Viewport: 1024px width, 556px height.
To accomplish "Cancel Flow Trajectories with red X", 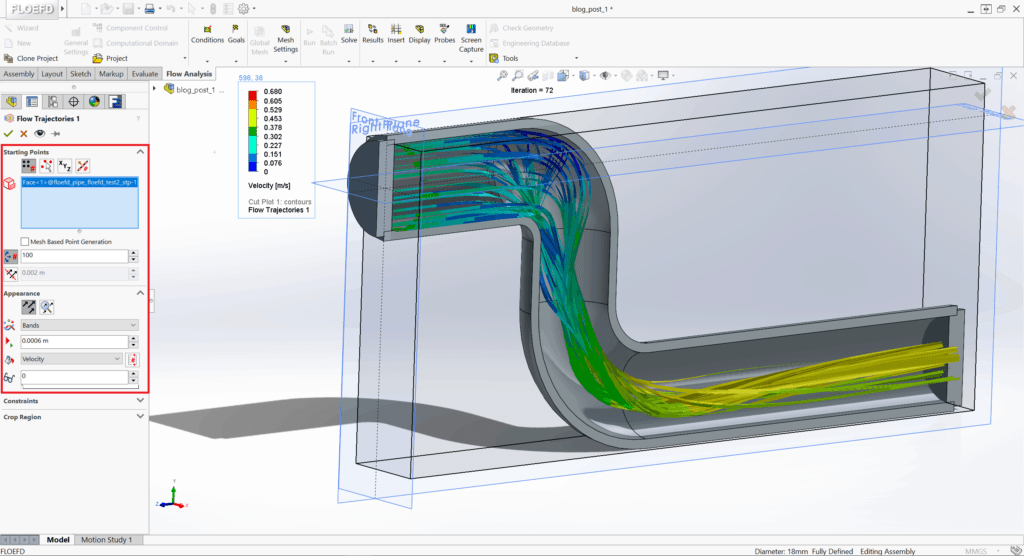I will (x=24, y=133).
